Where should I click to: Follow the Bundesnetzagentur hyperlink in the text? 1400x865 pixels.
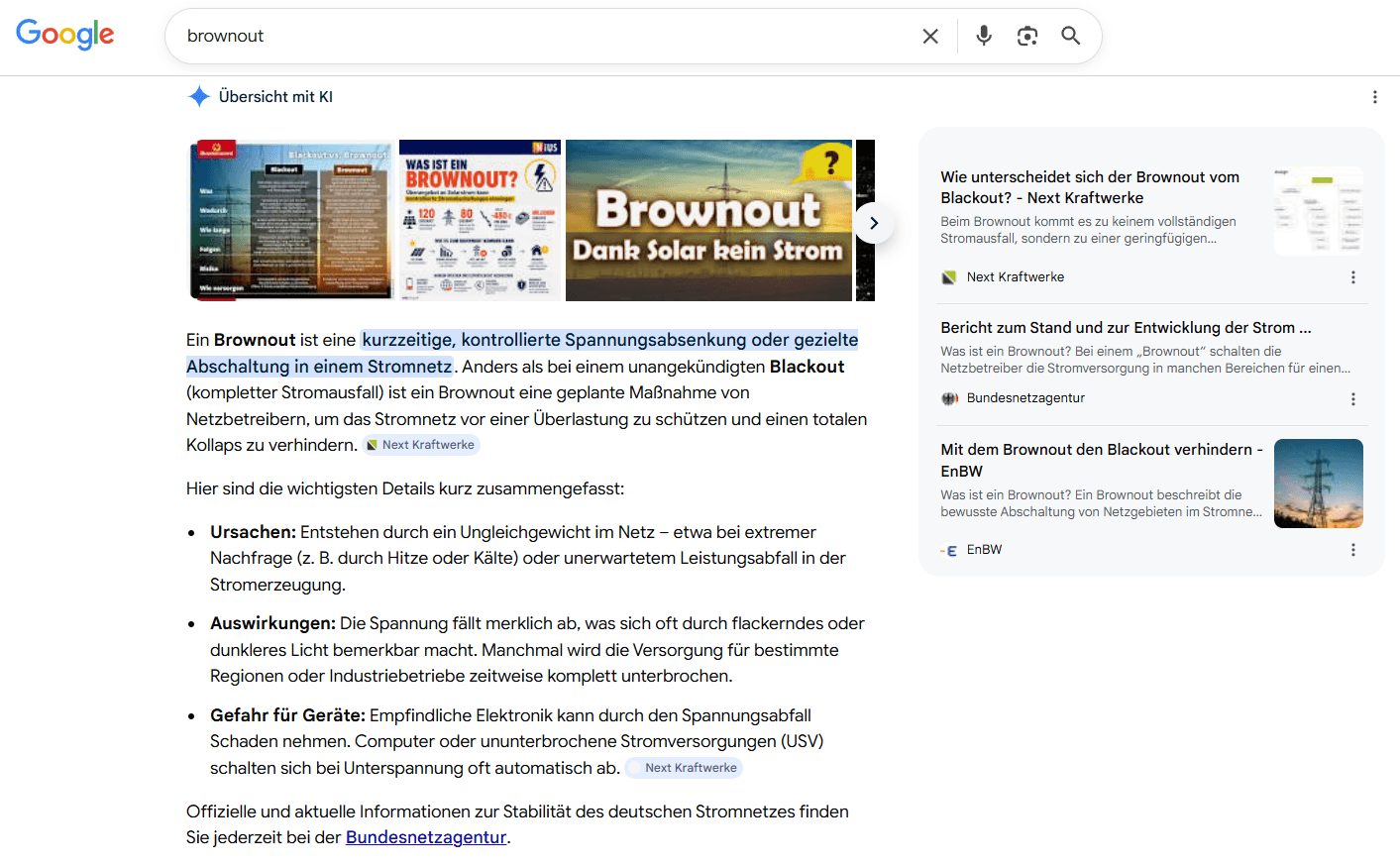426,837
